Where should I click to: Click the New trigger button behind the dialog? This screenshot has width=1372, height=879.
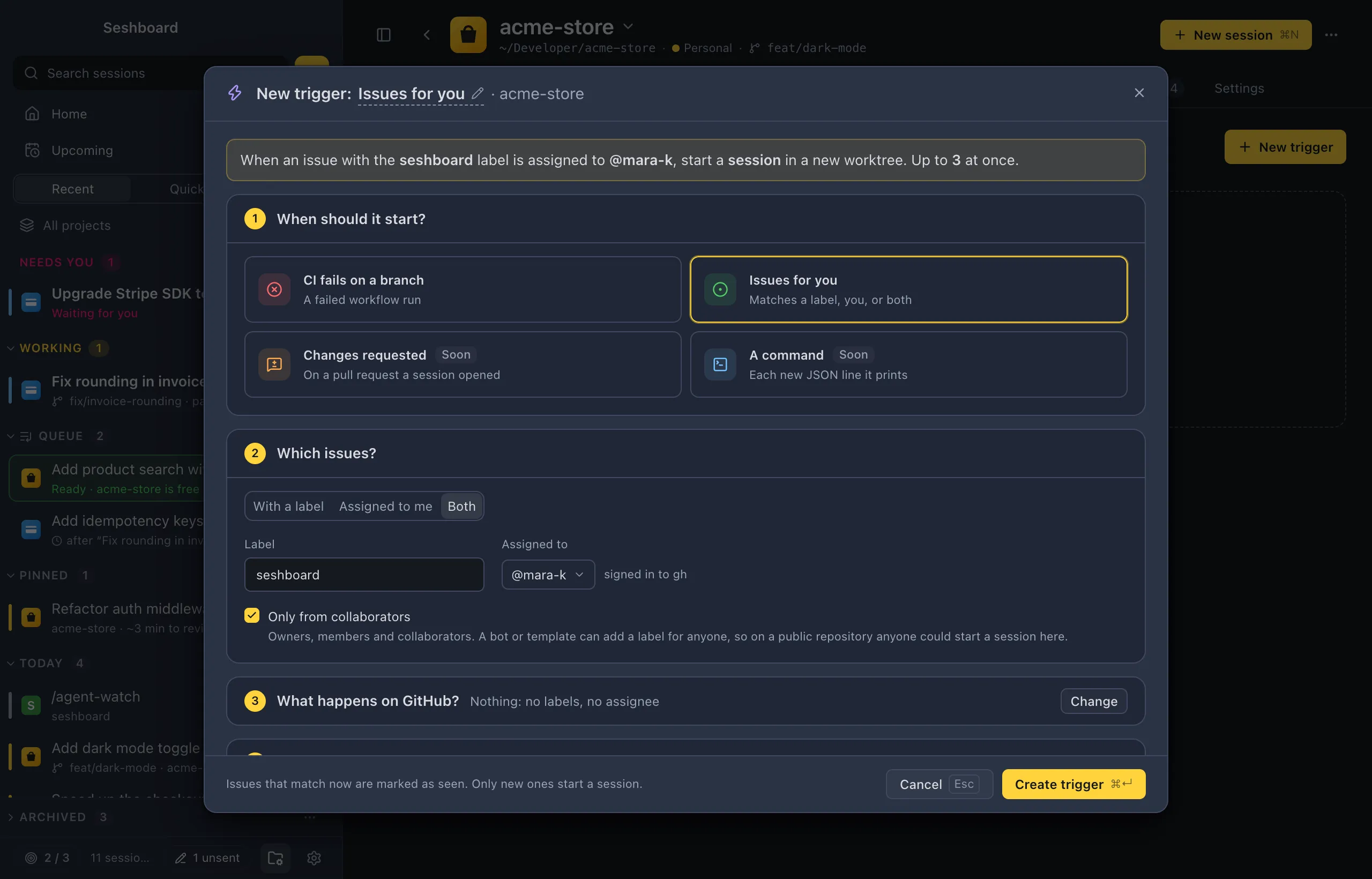(x=1285, y=147)
